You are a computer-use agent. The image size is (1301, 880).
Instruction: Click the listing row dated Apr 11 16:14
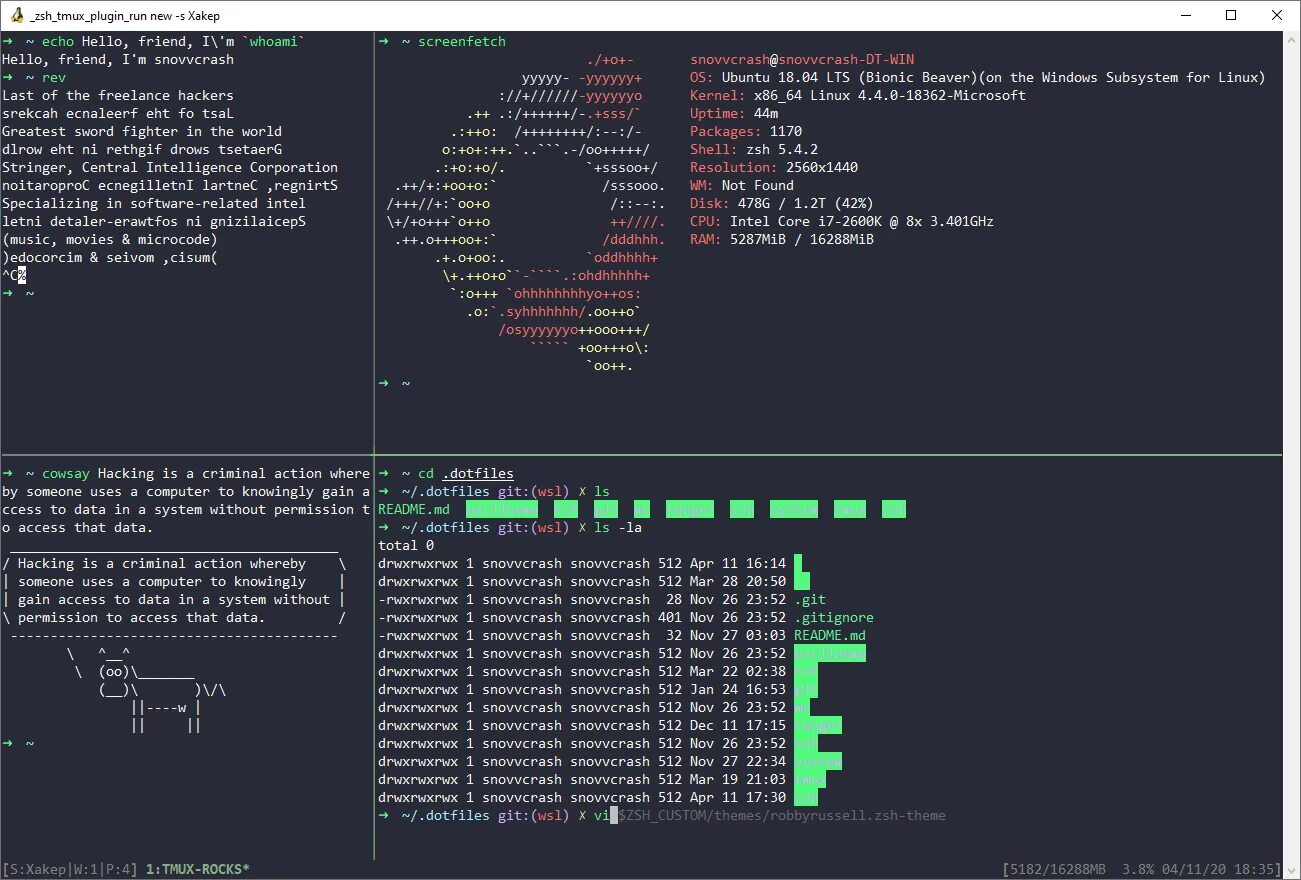(590, 563)
